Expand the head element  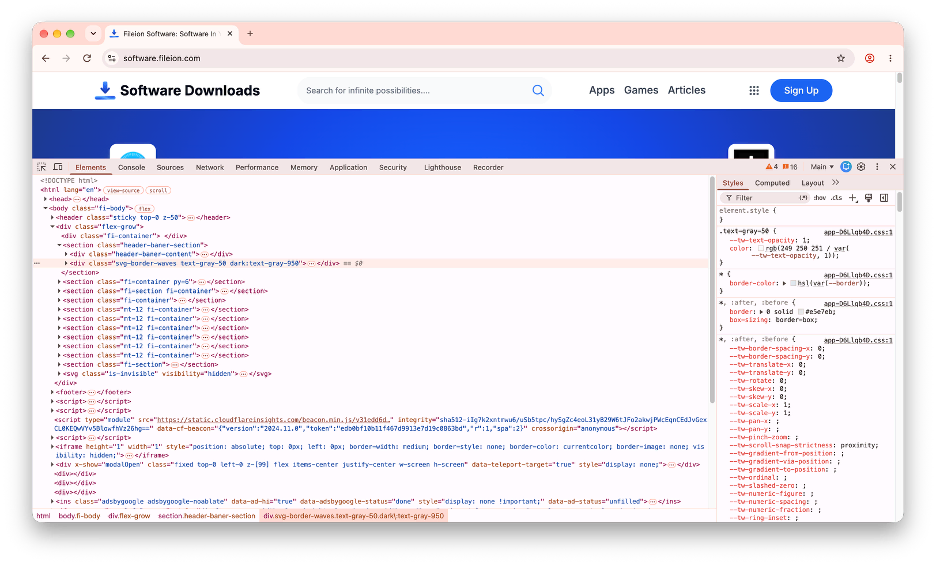point(45,199)
